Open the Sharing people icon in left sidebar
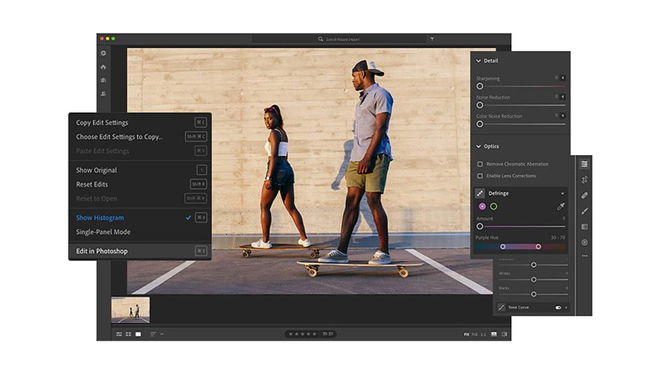This screenshot has width=660, height=371. click(x=104, y=93)
